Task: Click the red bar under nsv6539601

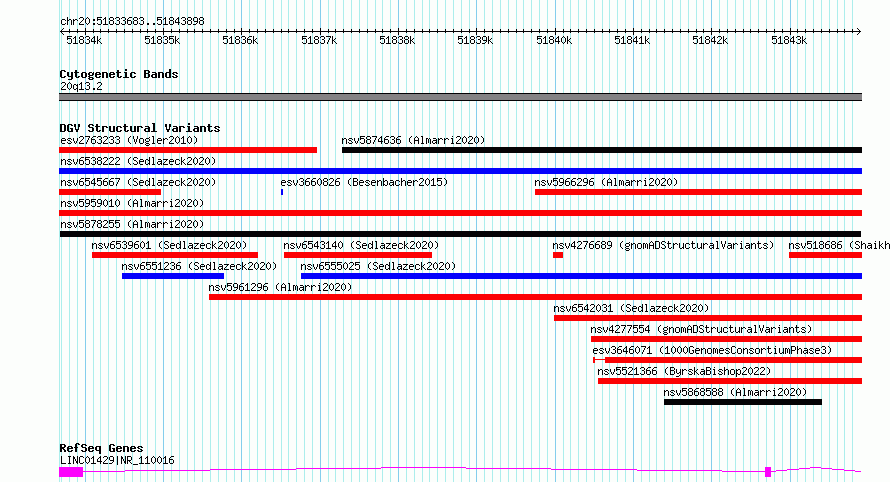Action: [175, 255]
